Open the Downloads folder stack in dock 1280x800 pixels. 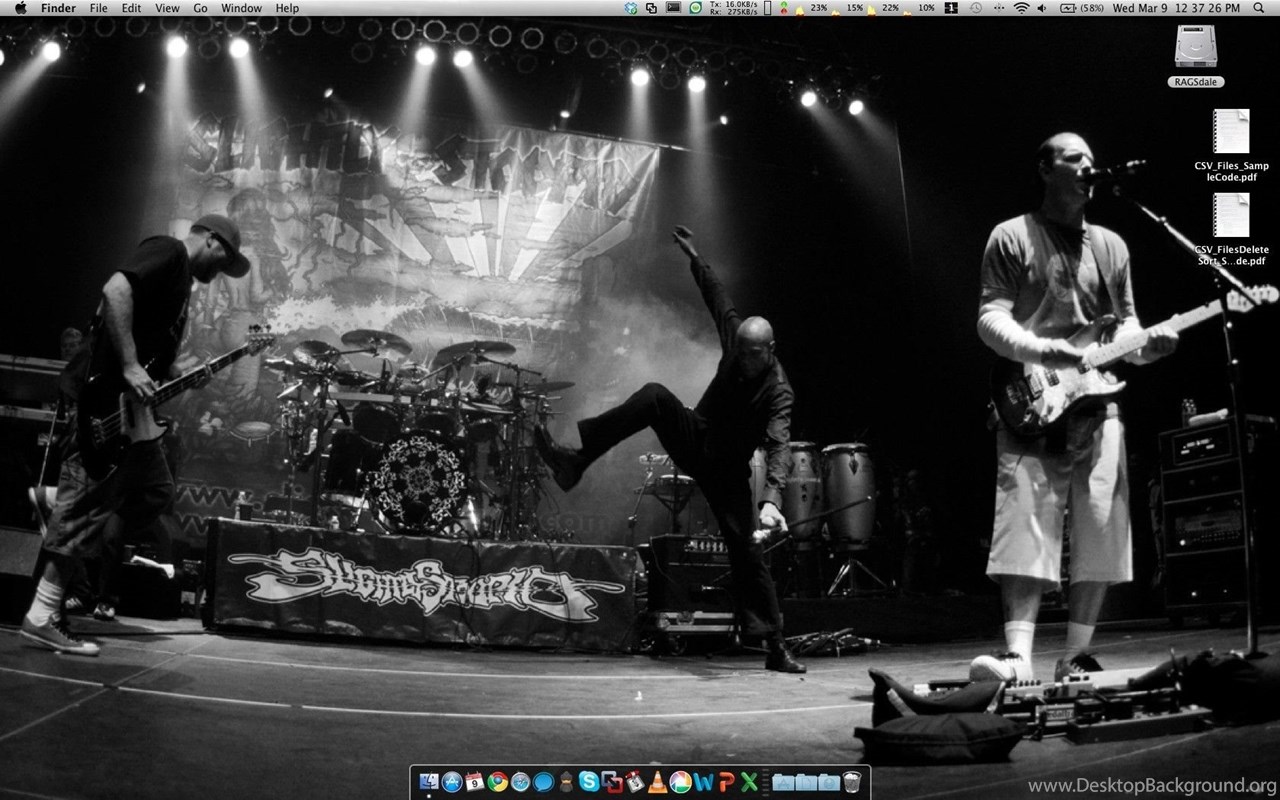pos(829,782)
